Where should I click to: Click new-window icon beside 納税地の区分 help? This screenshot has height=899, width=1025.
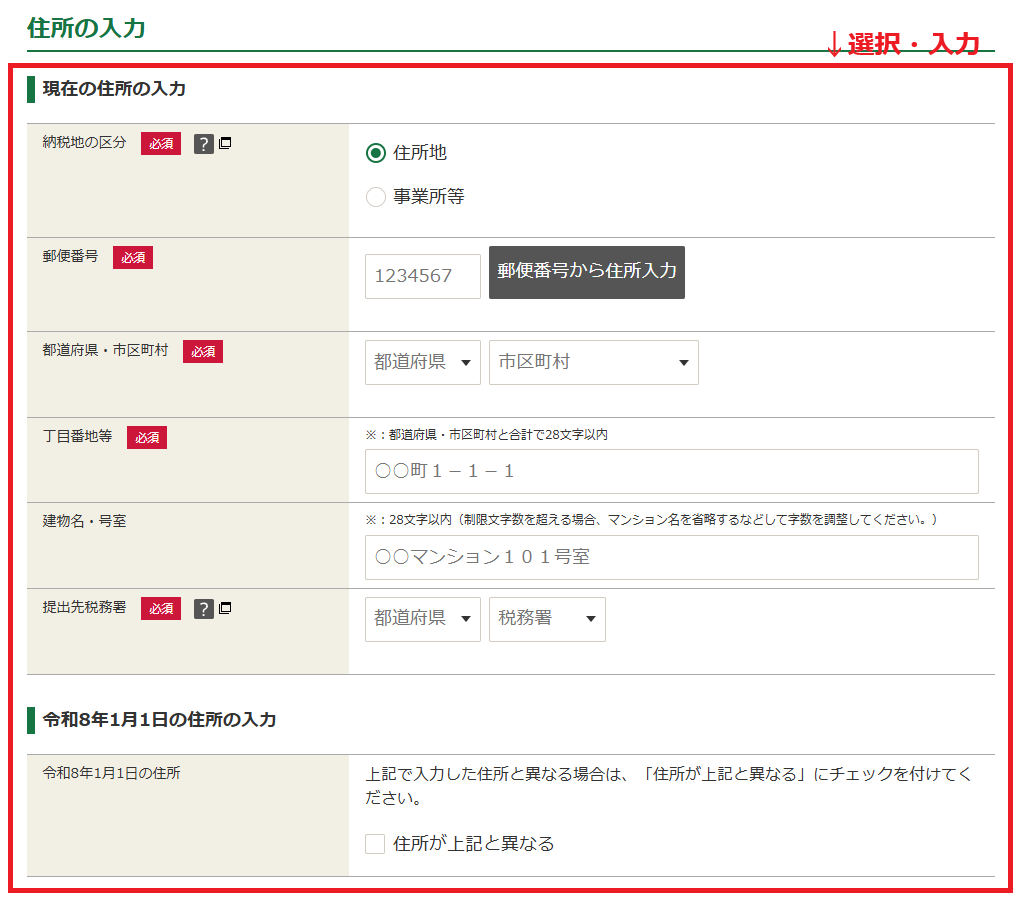[225, 143]
